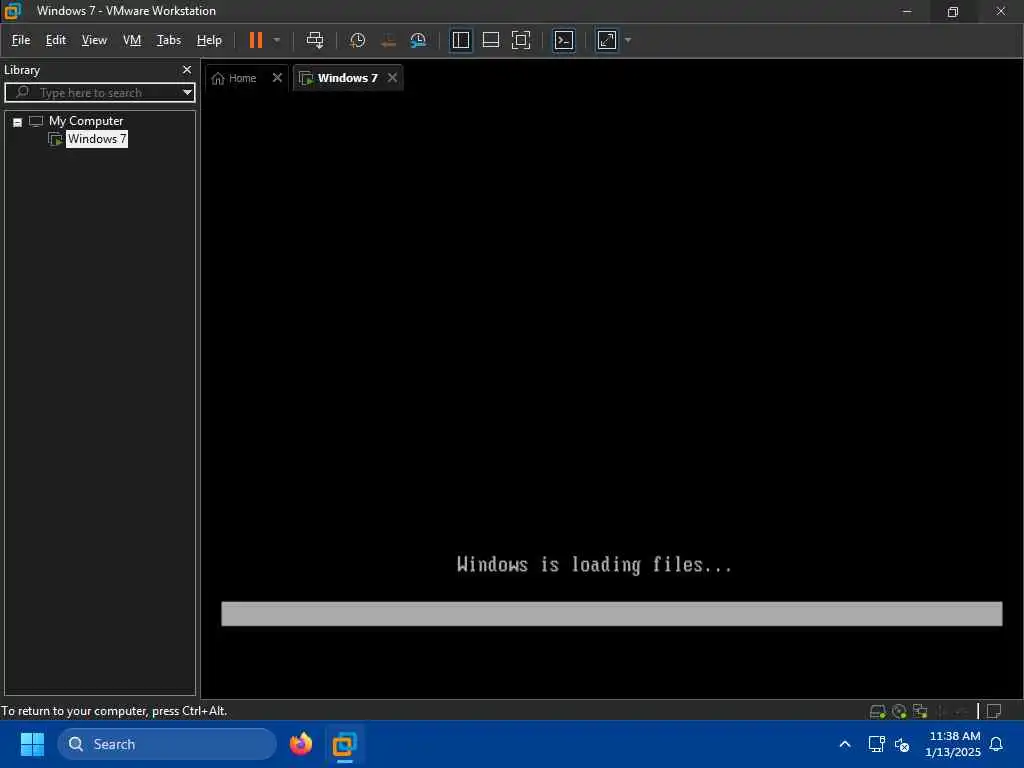
Task: Close the Home tab
Action: 277,78
